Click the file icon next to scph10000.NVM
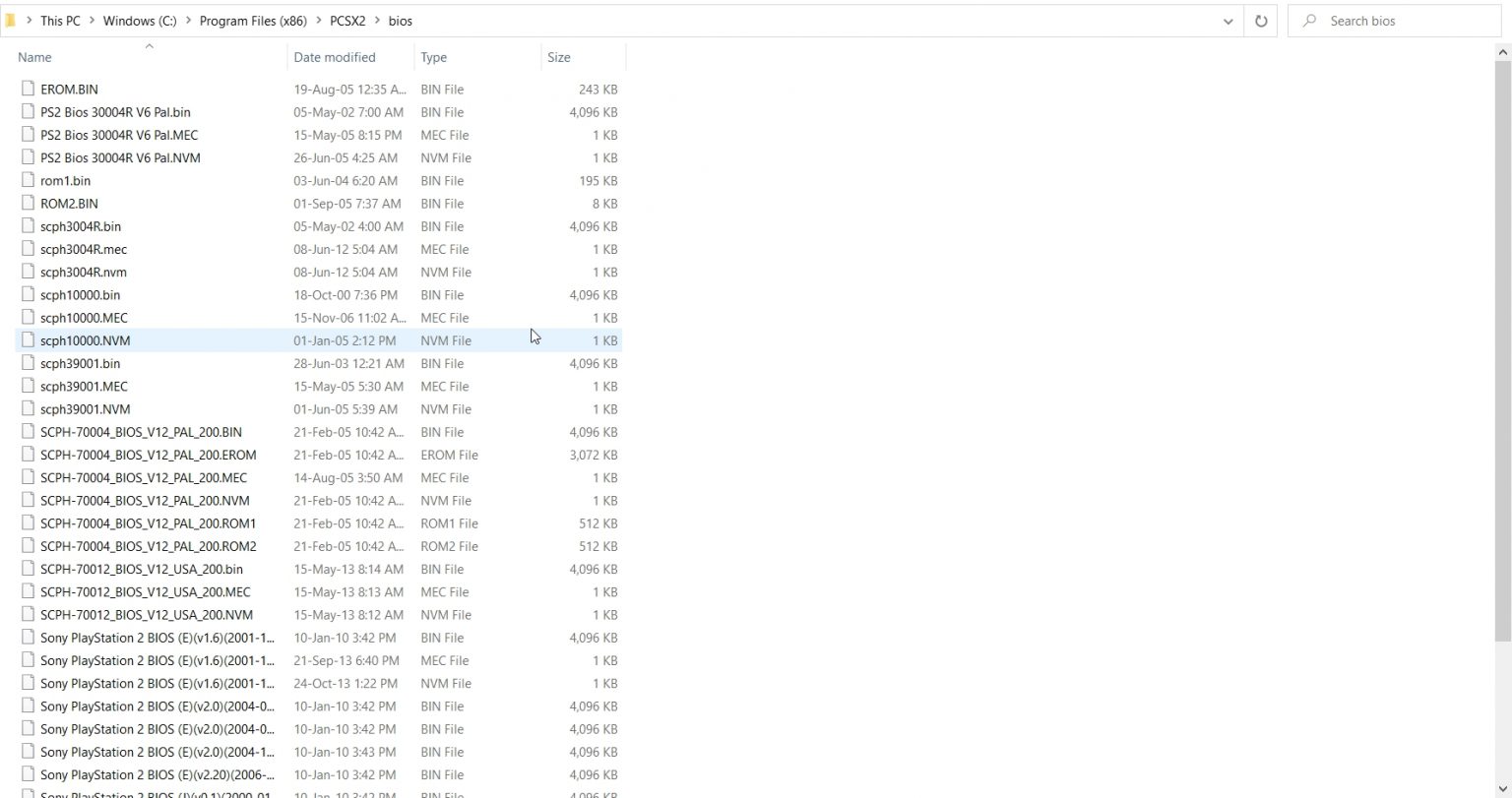1512x798 pixels. [28, 339]
